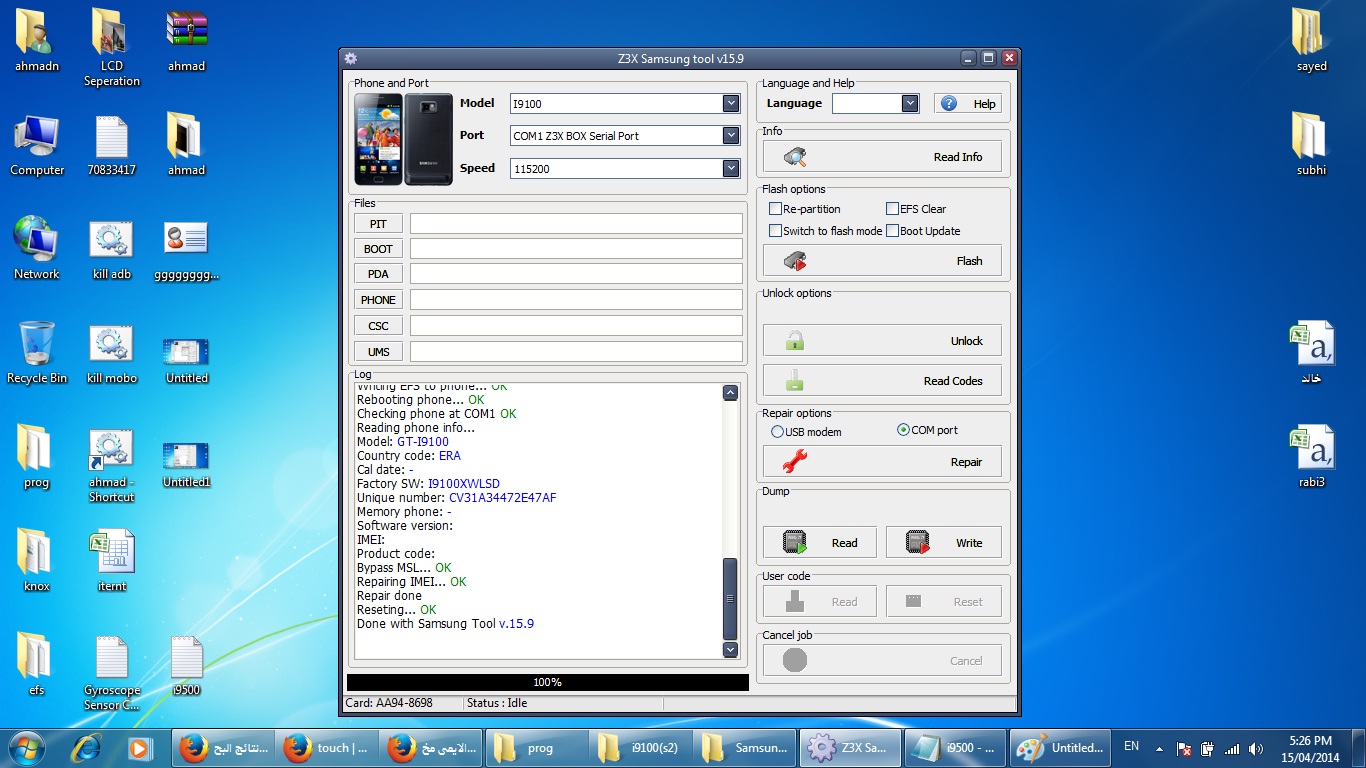
Task: Select the knox folder icon
Action: tap(37, 560)
